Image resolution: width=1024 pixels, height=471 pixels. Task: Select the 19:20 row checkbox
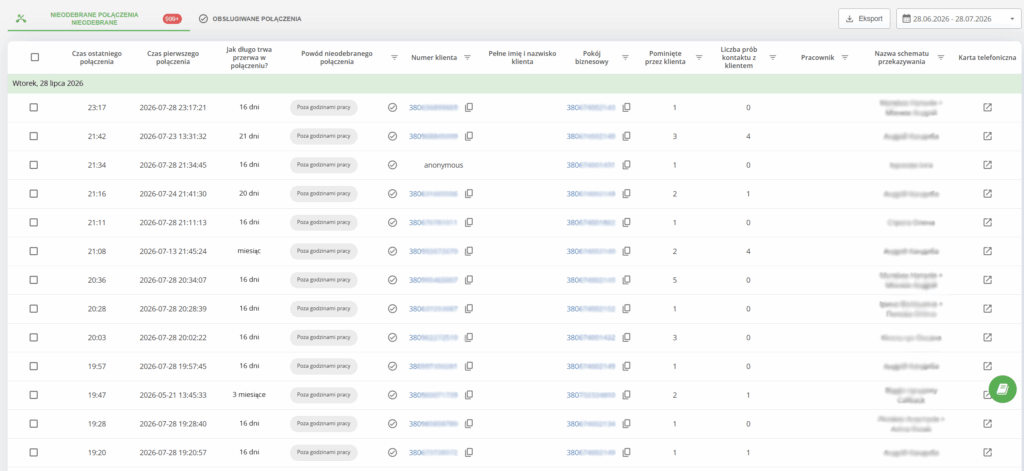[34, 452]
